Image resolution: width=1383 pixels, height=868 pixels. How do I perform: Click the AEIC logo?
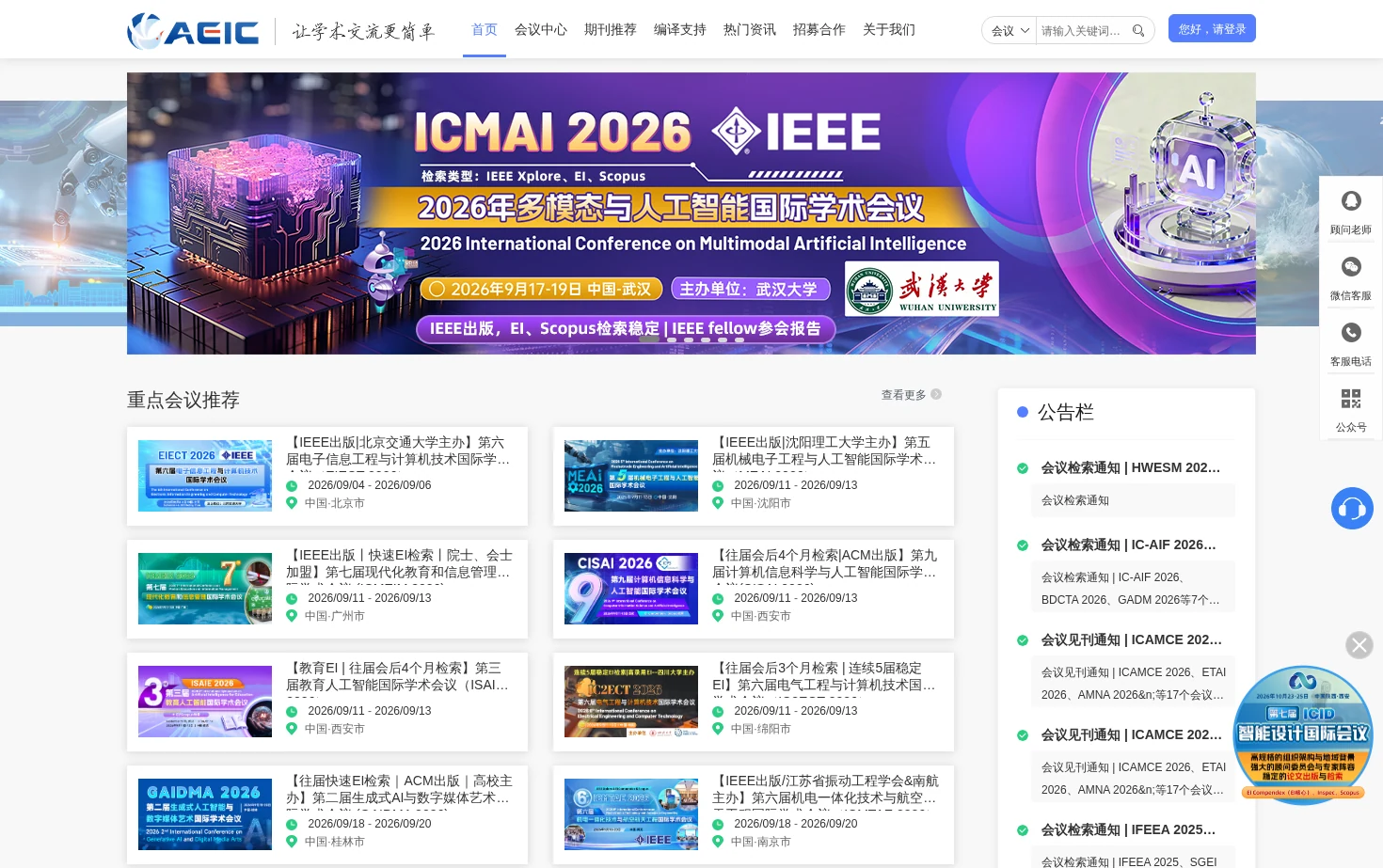[194, 31]
